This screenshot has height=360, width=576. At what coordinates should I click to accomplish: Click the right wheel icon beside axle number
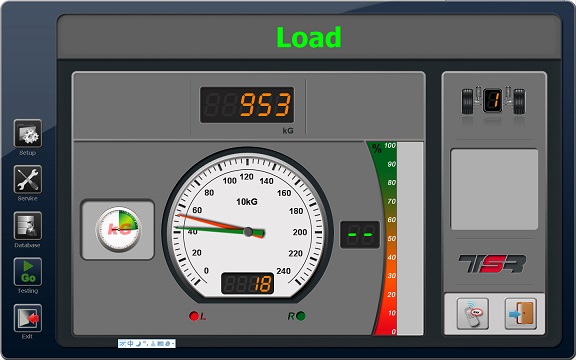tap(519, 101)
